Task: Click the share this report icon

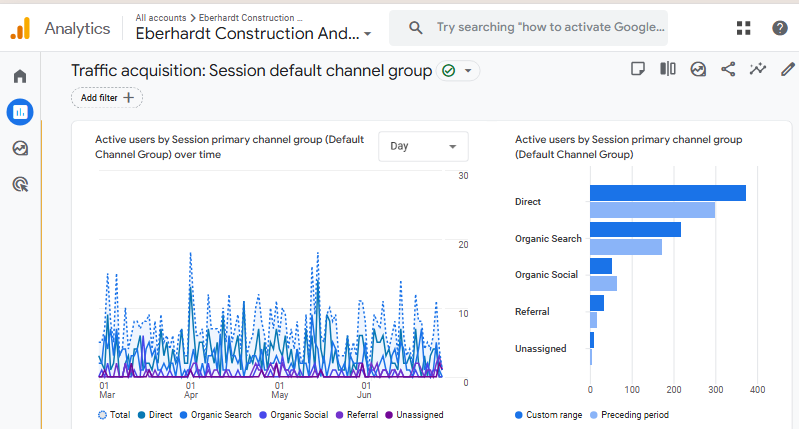Action: [728, 69]
